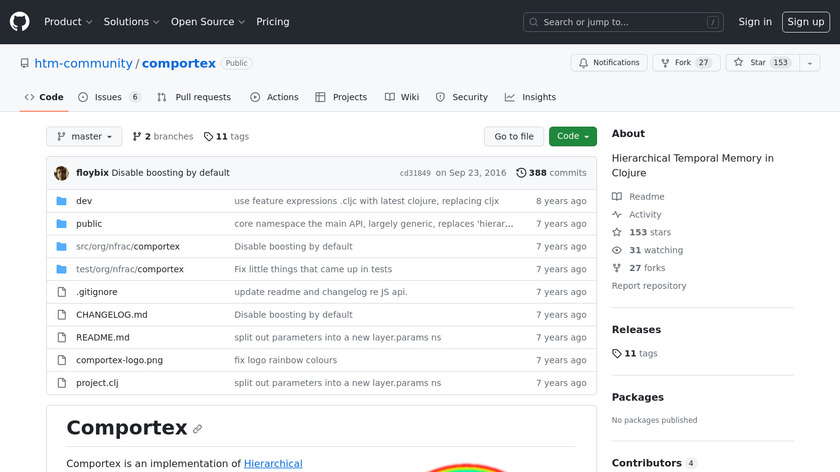
Task: Expand the master branch selector
Action: 84,137
